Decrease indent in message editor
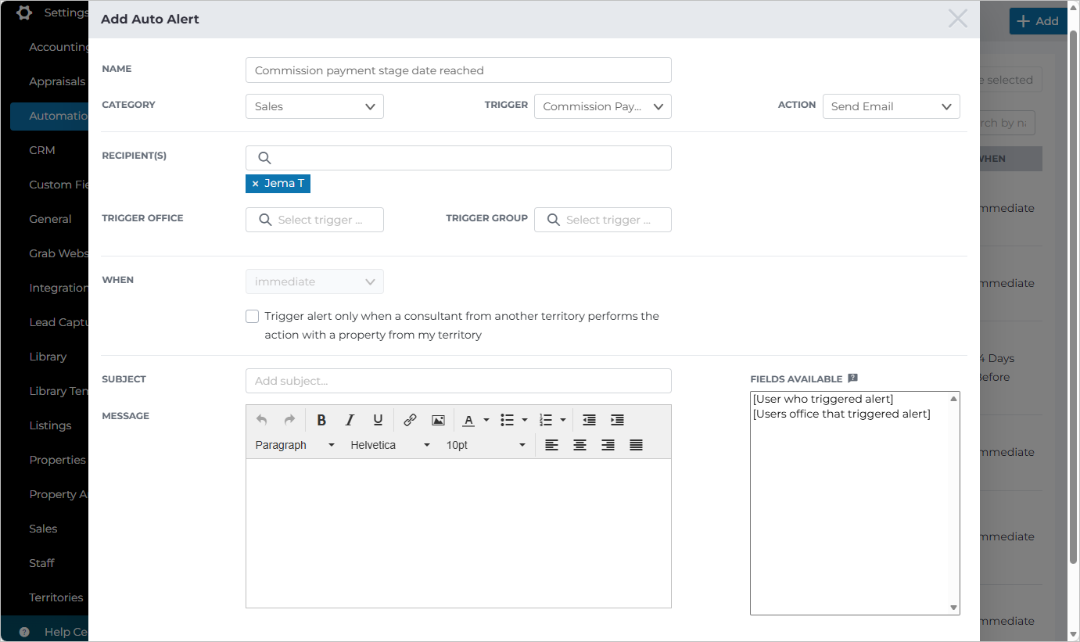This screenshot has width=1080, height=642. point(589,420)
